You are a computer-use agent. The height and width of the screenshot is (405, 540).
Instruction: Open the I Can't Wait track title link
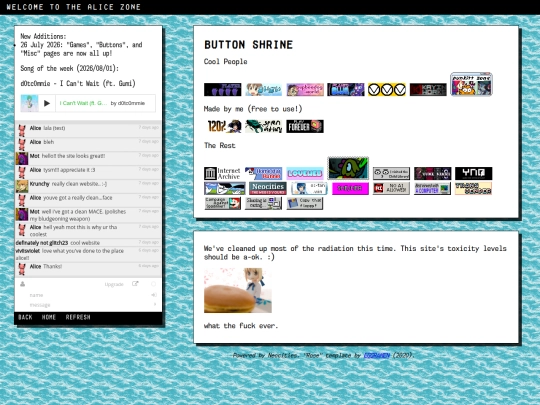coord(83,103)
